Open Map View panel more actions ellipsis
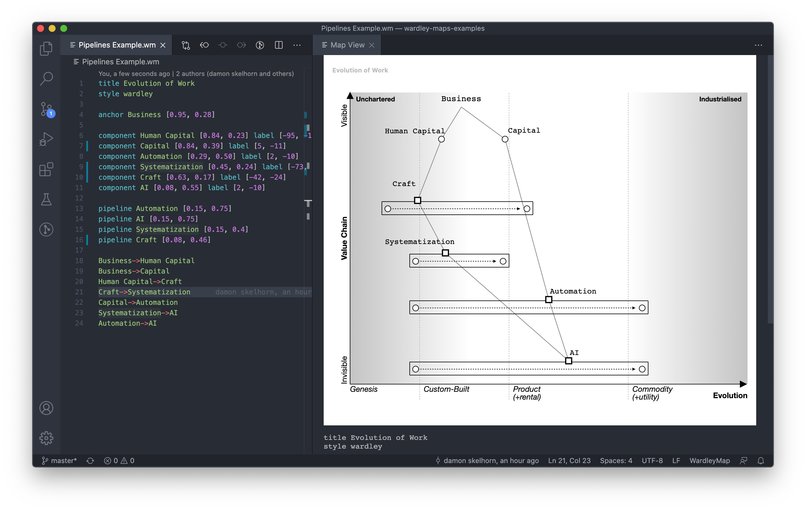806x510 pixels. tap(758, 45)
